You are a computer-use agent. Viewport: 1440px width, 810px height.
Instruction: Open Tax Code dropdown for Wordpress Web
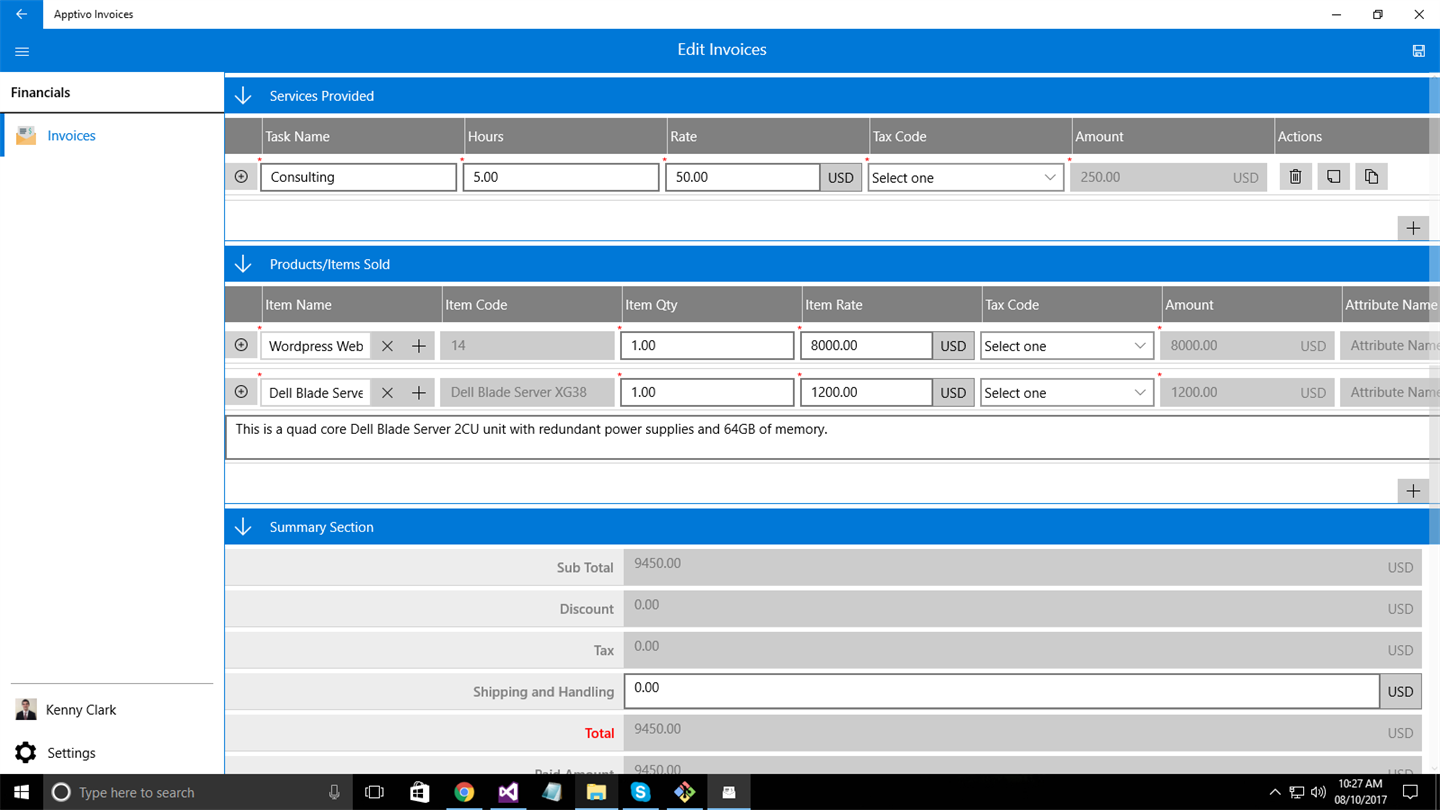click(1067, 346)
